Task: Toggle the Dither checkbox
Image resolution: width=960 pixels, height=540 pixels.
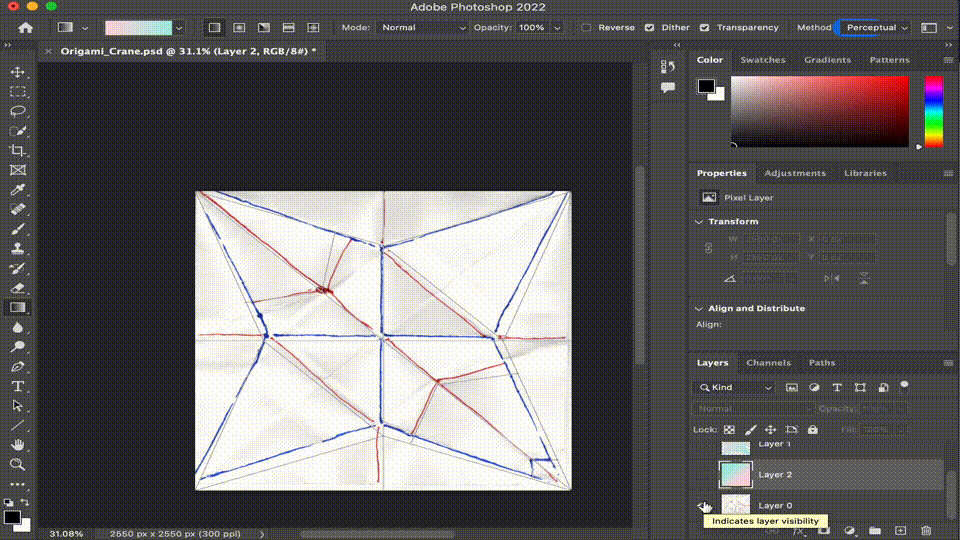Action: pos(650,28)
